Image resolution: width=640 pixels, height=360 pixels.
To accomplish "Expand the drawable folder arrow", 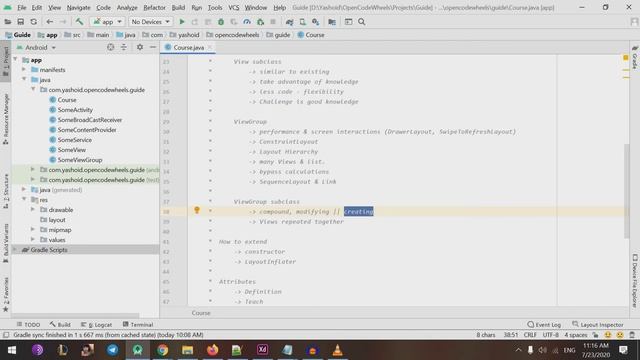I will pyautogui.click(x=33, y=209).
